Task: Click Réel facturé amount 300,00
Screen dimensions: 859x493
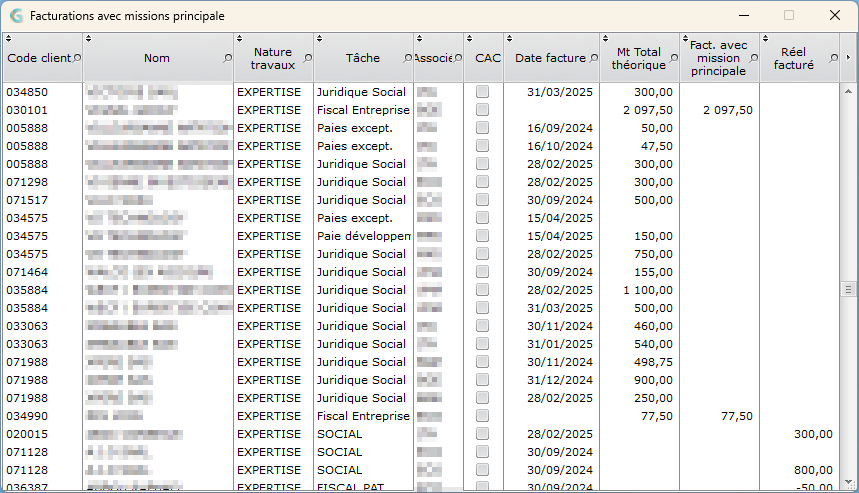Action: (813, 434)
